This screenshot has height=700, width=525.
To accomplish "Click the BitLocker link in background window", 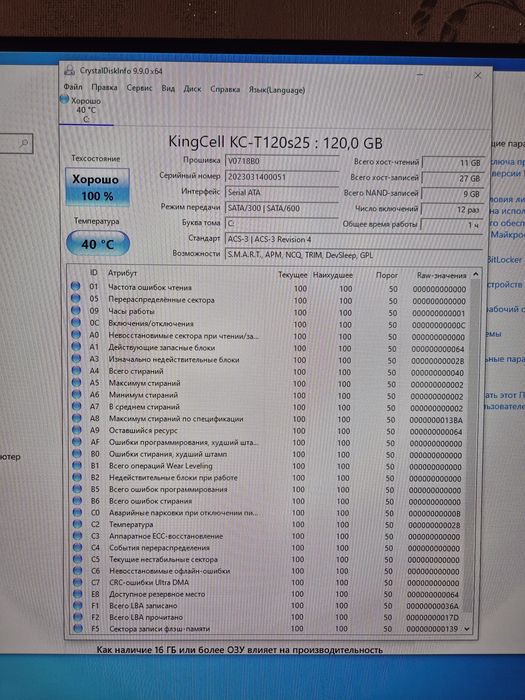I will (504, 259).
